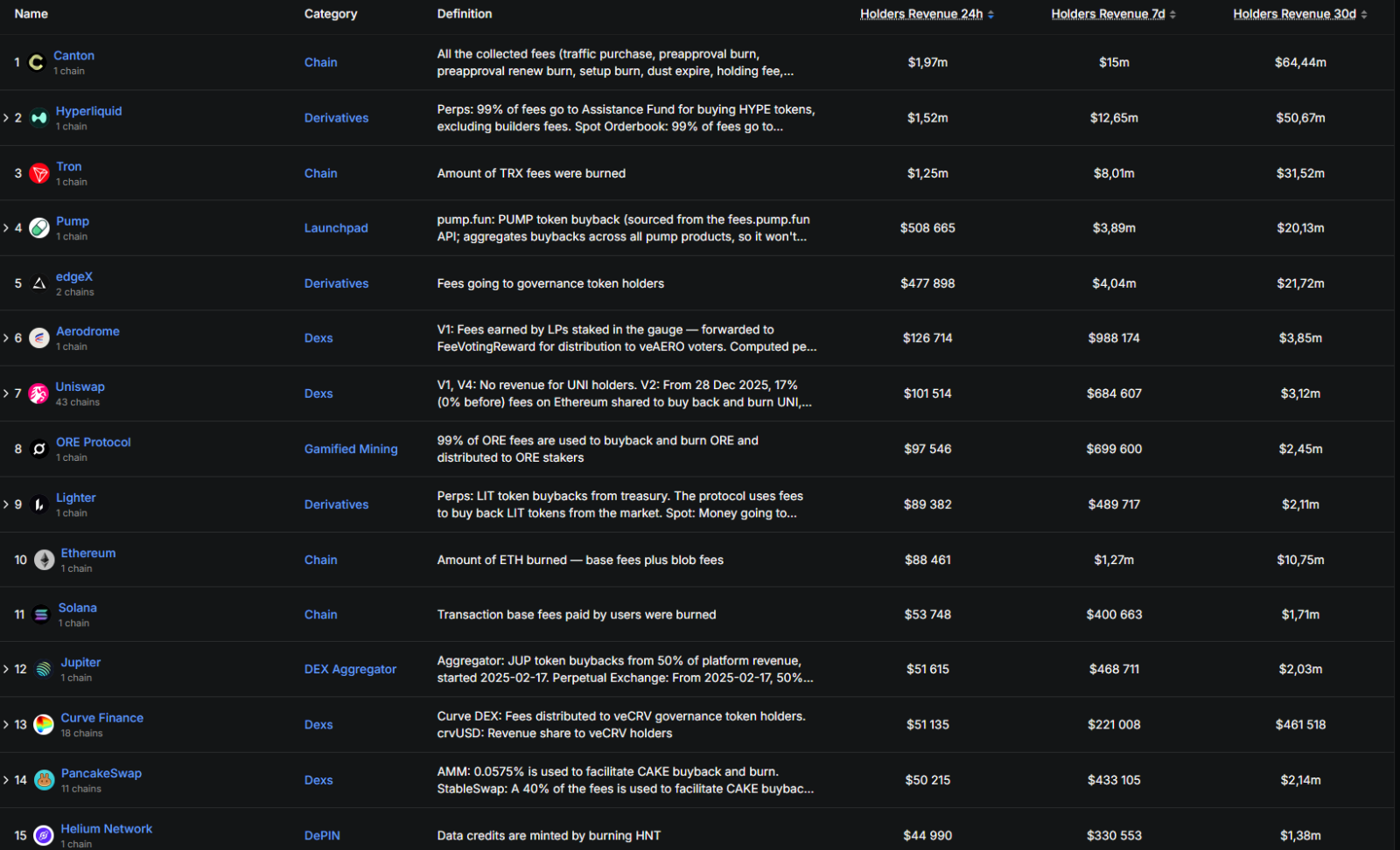The width and height of the screenshot is (1400, 850).
Task: Click the Uniswap pink unicorn icon
Action: click(39, 394)
